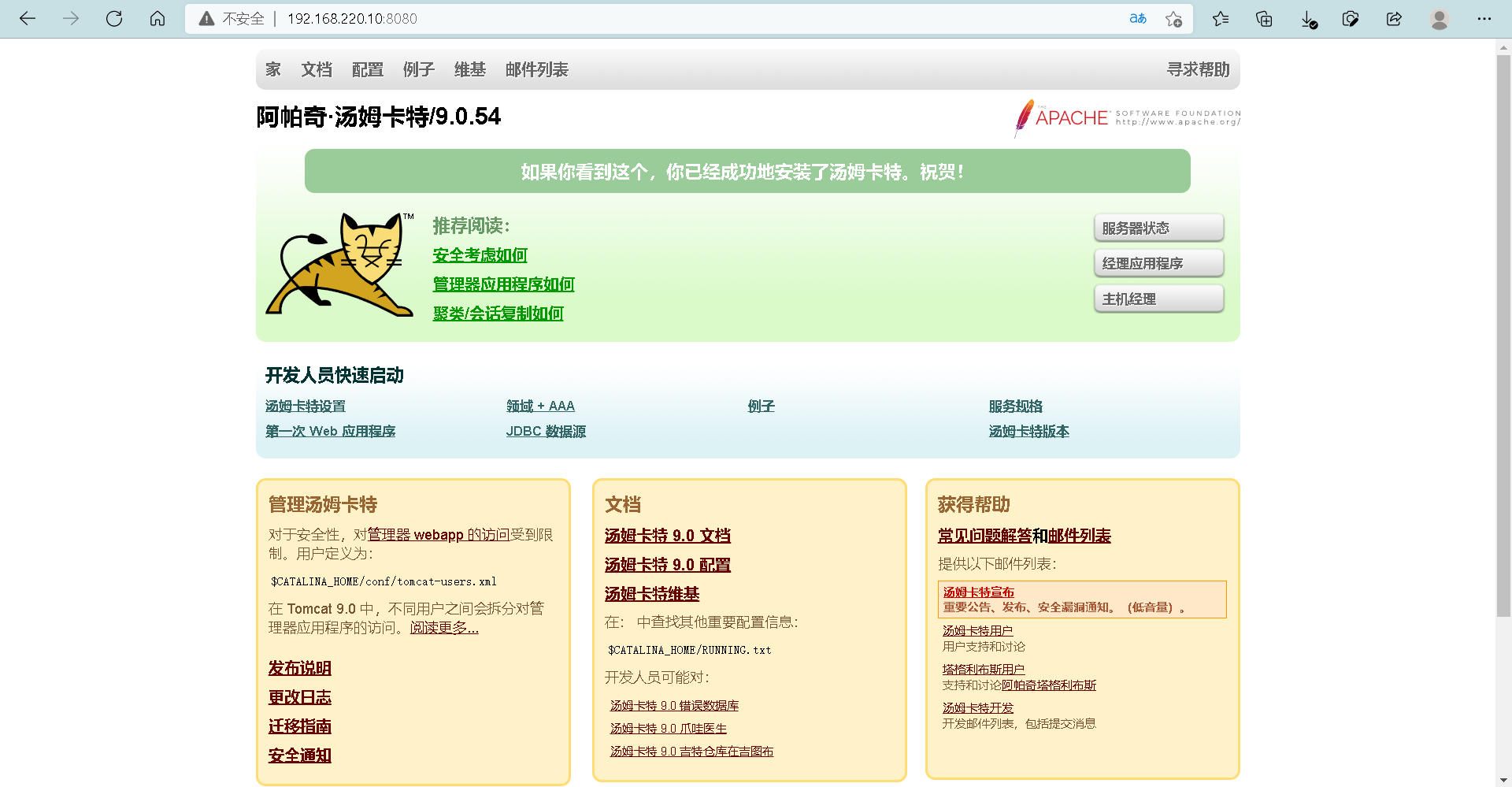The width and height of the screenshot is (1512, 787).
Task: Click the share page icon
Action: [x=1394, y=19]
